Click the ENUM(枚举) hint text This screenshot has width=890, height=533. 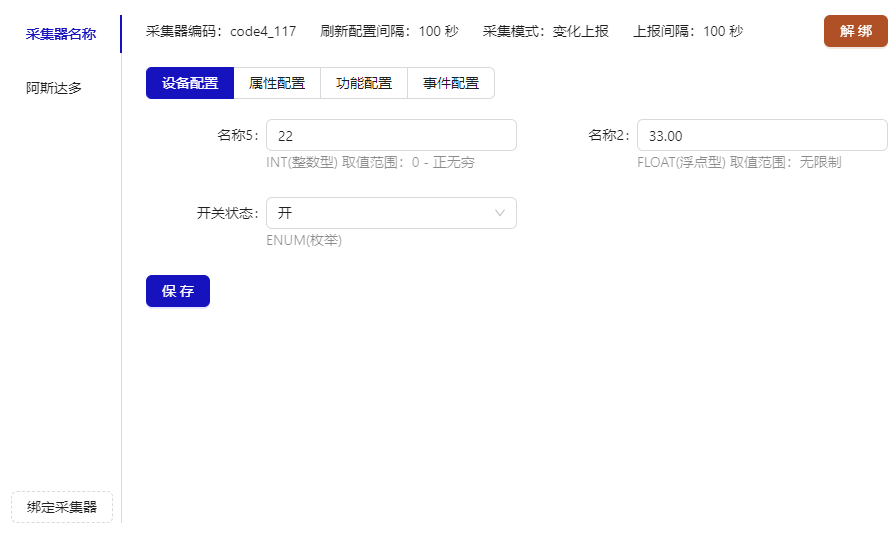click(304, 240)
